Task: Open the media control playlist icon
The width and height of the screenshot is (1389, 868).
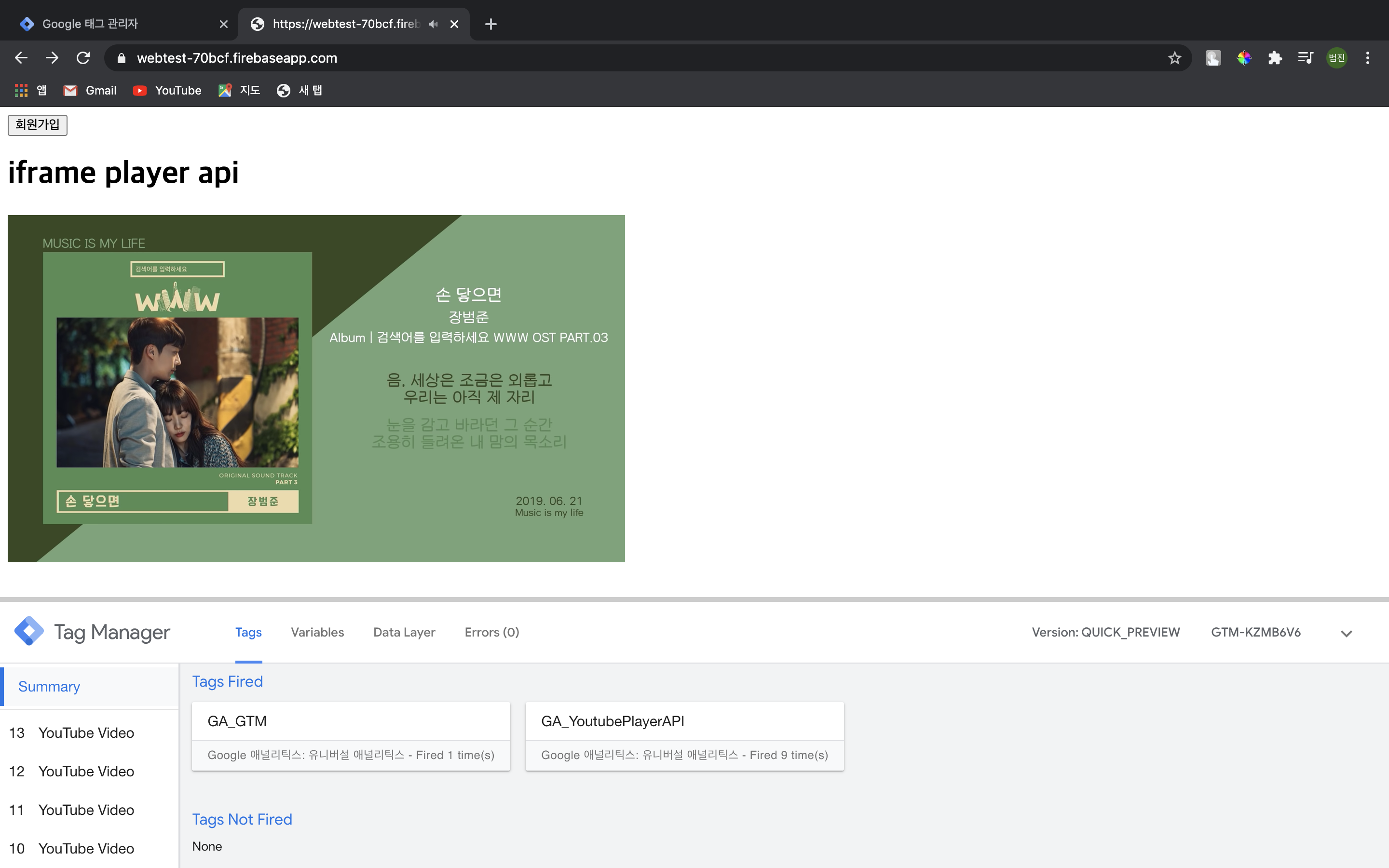Action: click(x=1306, y=58)
